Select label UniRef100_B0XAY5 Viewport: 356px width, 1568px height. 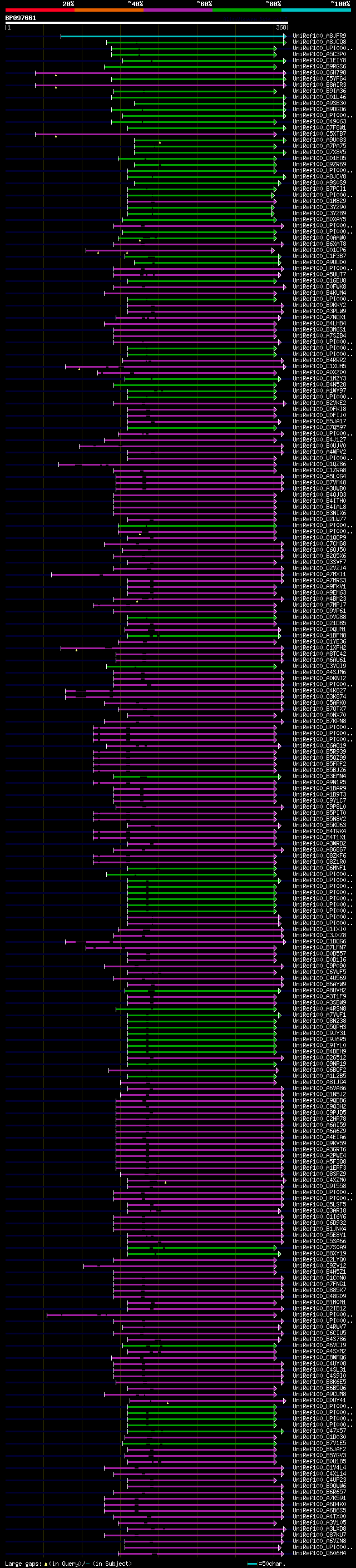point(319,219)
